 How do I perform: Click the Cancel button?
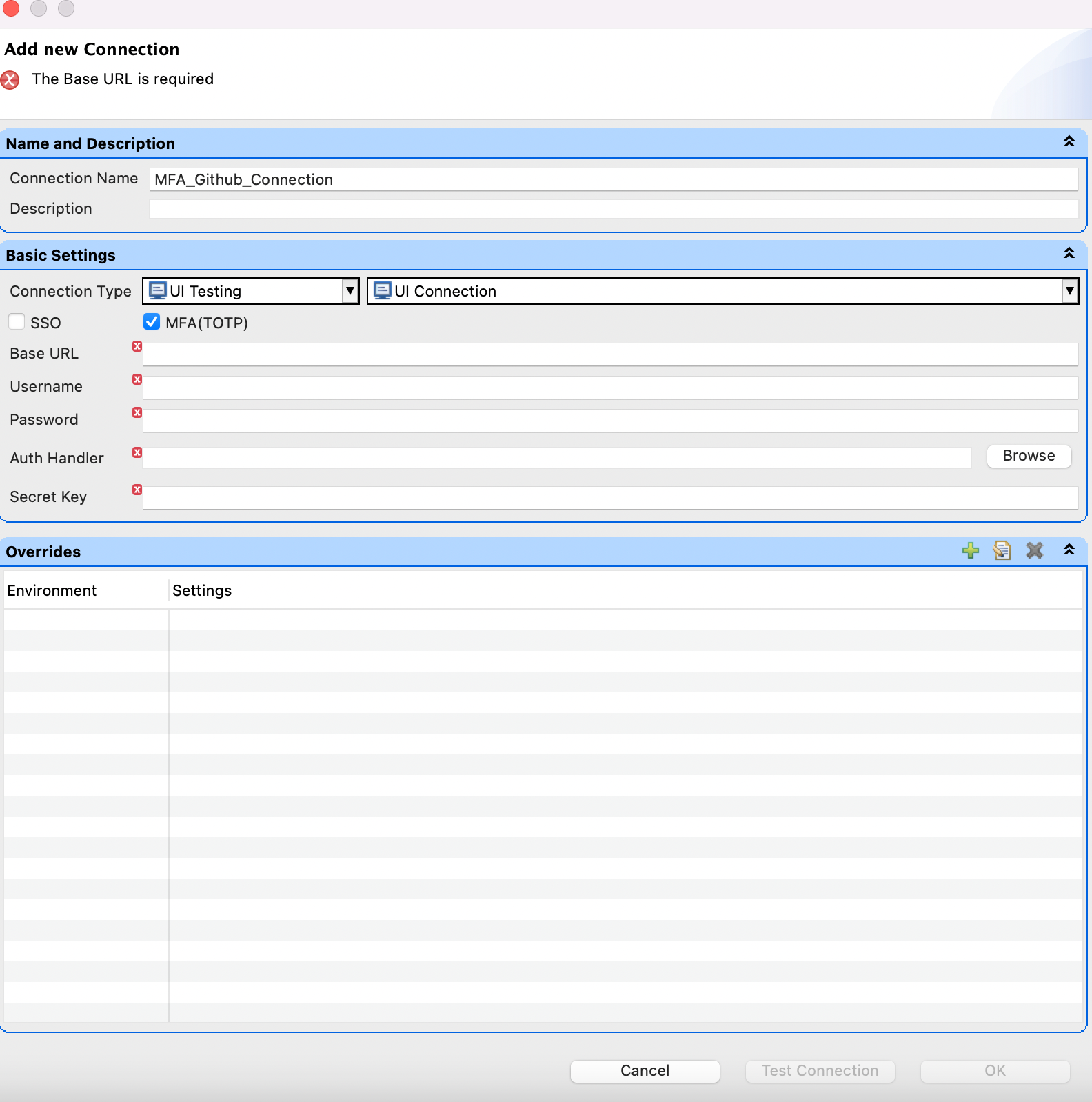645,1071
